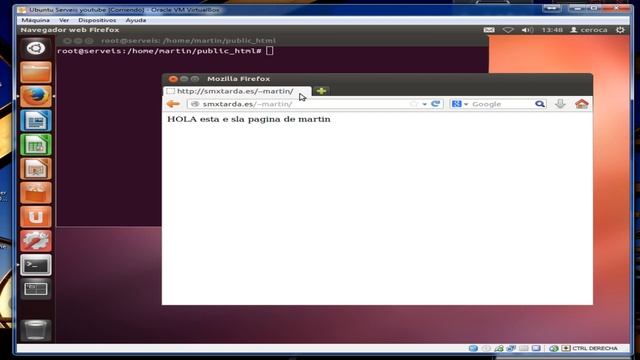Image resolution: width=640 pixels, height=360 pixels.
Task: Go to Firefox home page icon
Action: [582, 104]
